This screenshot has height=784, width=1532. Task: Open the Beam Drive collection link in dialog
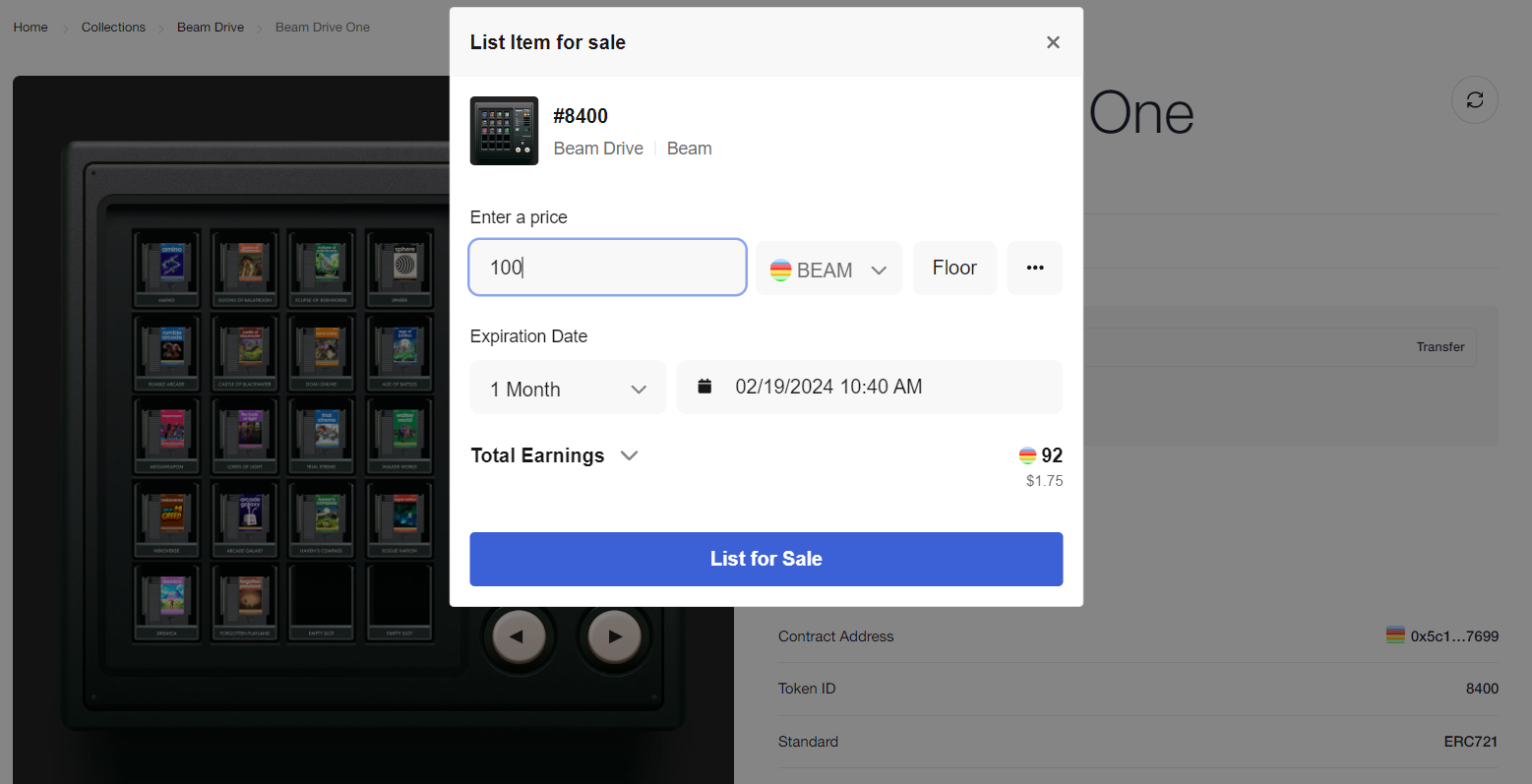click(598, 149)
